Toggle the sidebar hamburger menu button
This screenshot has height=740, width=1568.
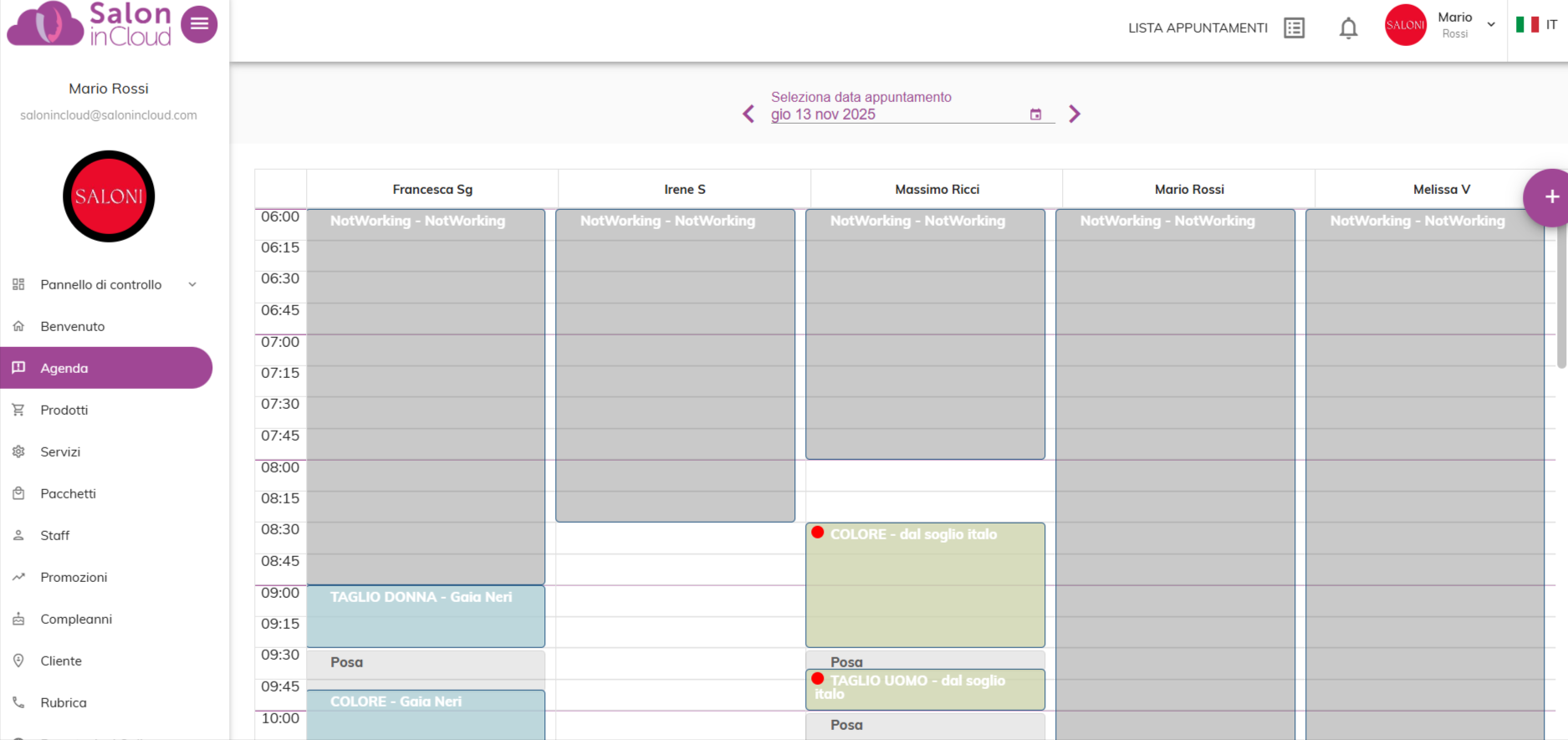(x=199, y=24)
